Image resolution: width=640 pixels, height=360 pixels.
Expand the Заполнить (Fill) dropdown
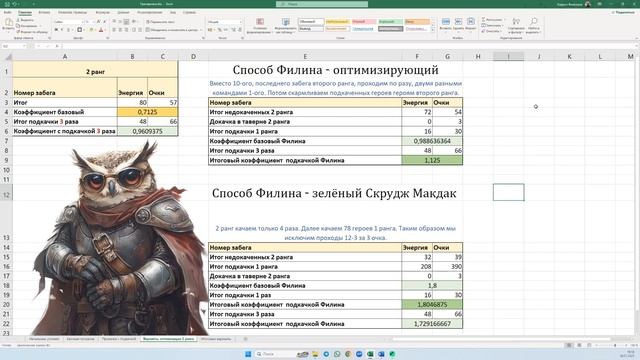click(502, 25)
